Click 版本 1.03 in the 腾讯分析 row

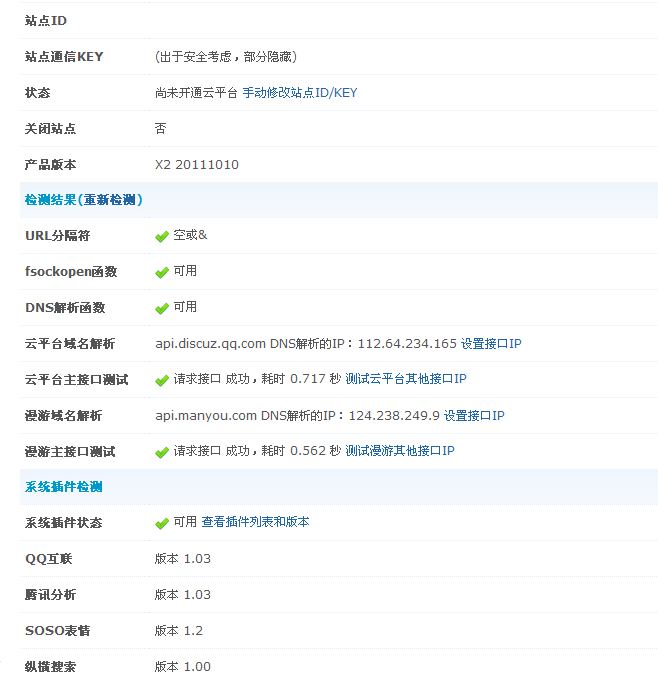183,595
